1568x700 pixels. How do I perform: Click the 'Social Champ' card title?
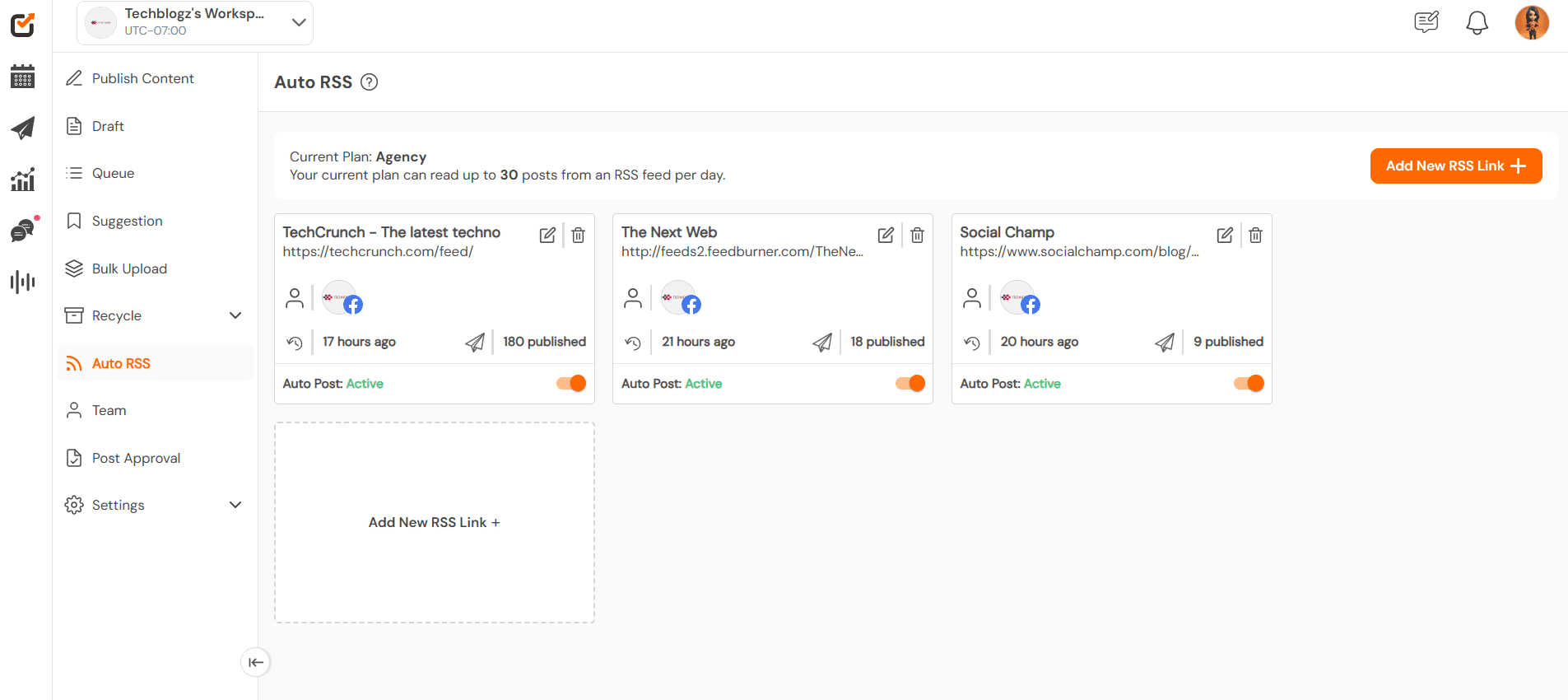1007,232
